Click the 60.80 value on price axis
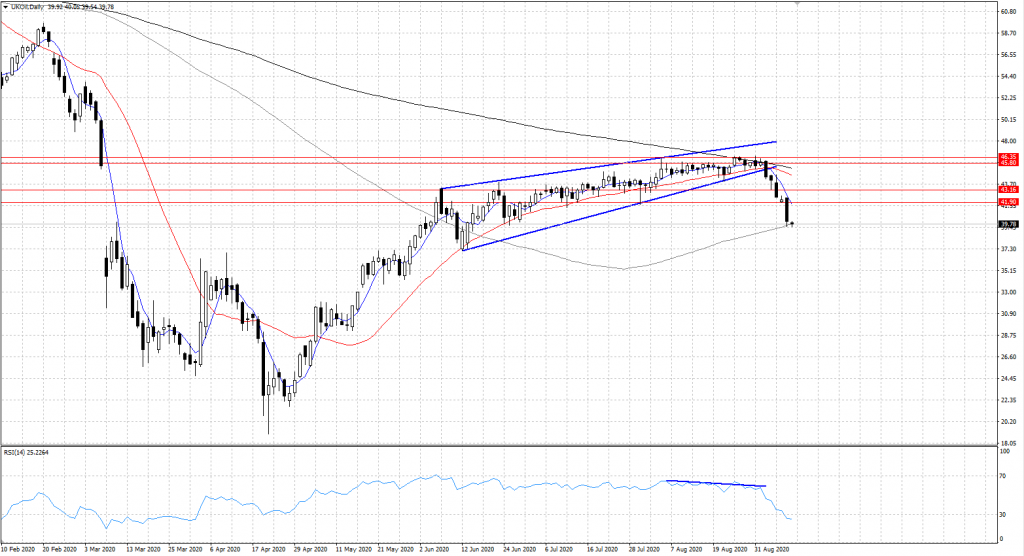 point(1007,12)
